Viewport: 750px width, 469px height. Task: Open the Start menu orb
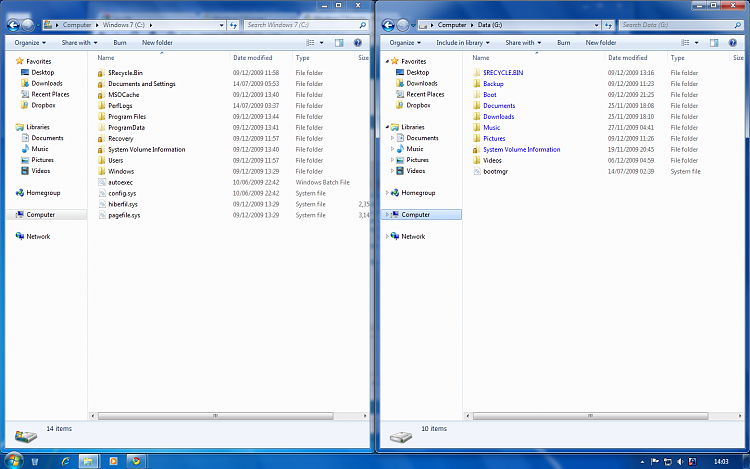[13, 461]
